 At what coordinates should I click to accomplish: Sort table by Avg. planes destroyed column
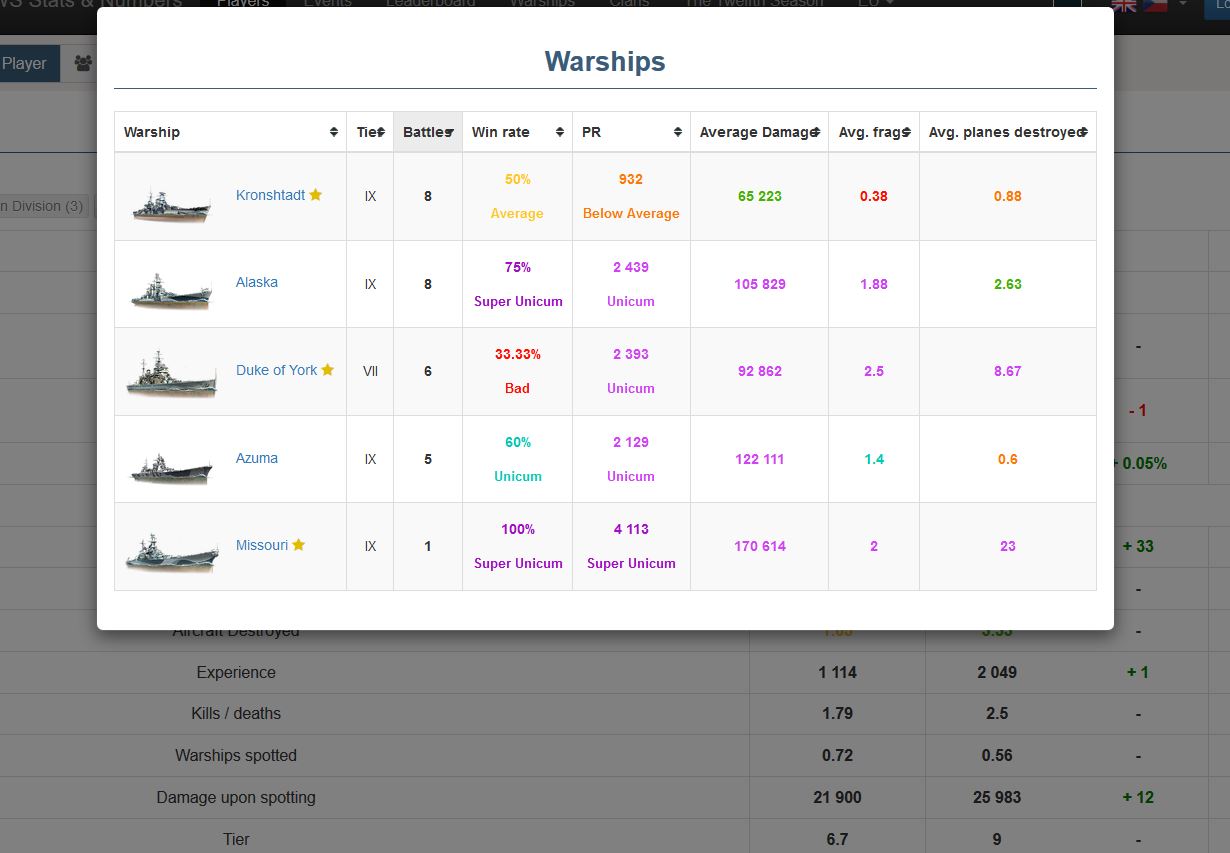click(x=1007, y=132)
